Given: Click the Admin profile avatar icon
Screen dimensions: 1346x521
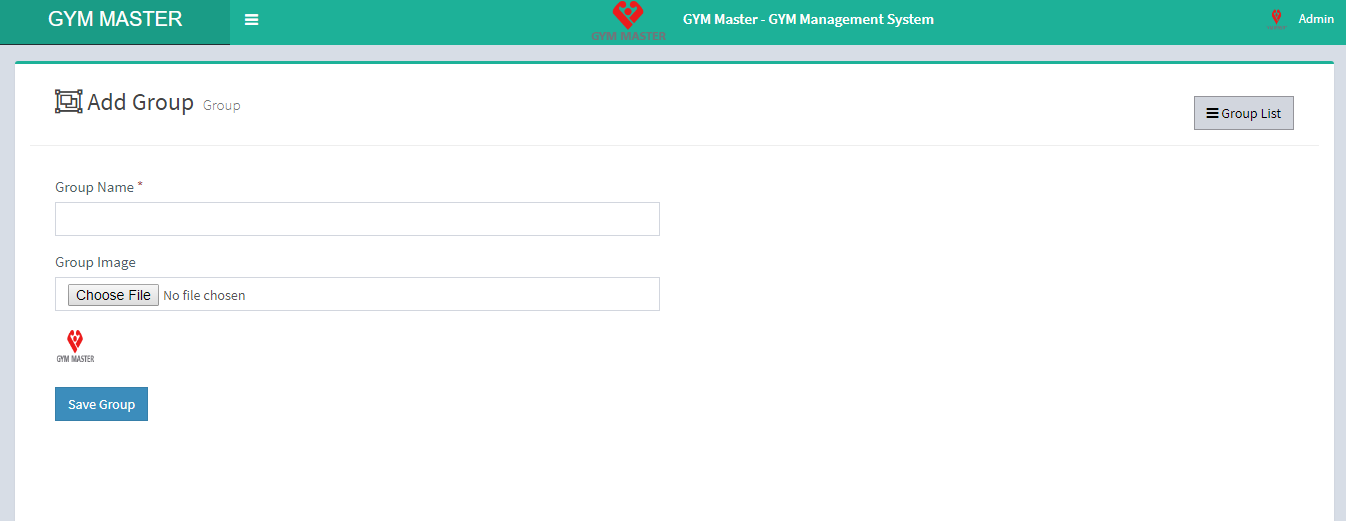Looking at the screenshot, I should point(1276,19).
